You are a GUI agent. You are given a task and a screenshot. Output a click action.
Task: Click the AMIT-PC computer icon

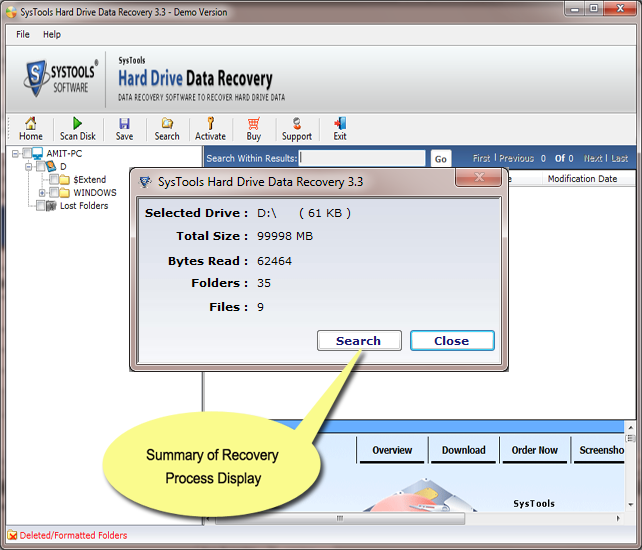coord(37,154)
